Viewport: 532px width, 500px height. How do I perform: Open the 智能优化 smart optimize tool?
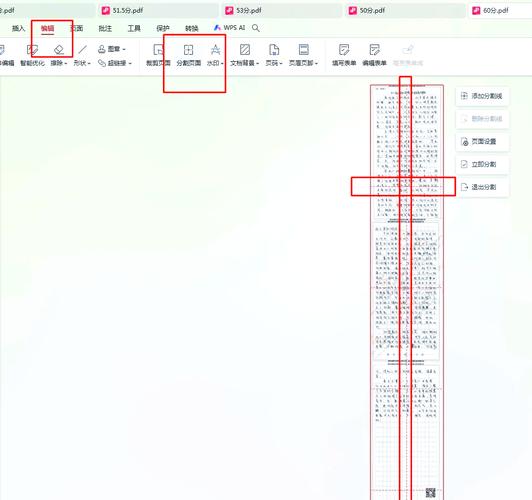(x=32, y=55)
